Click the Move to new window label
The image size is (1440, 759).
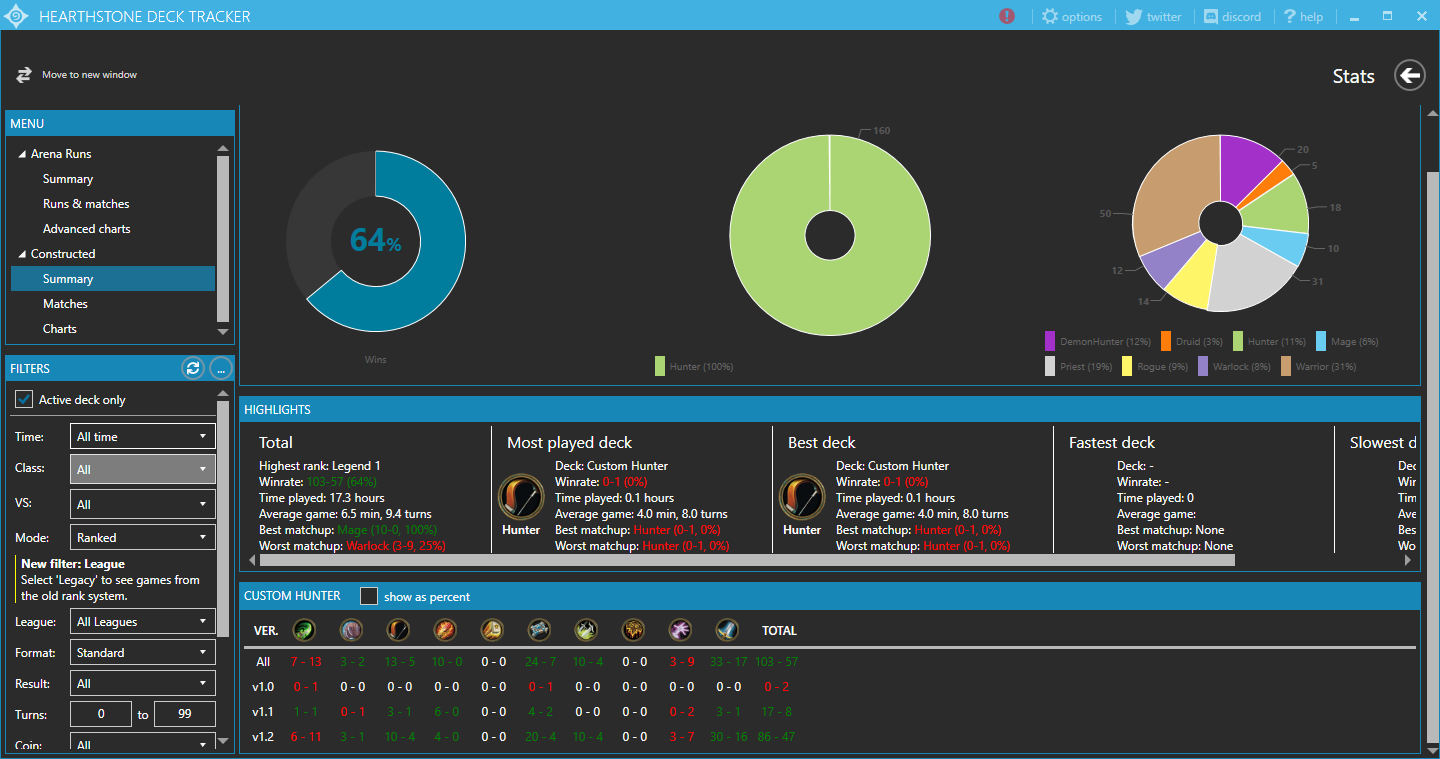[89, 75]
